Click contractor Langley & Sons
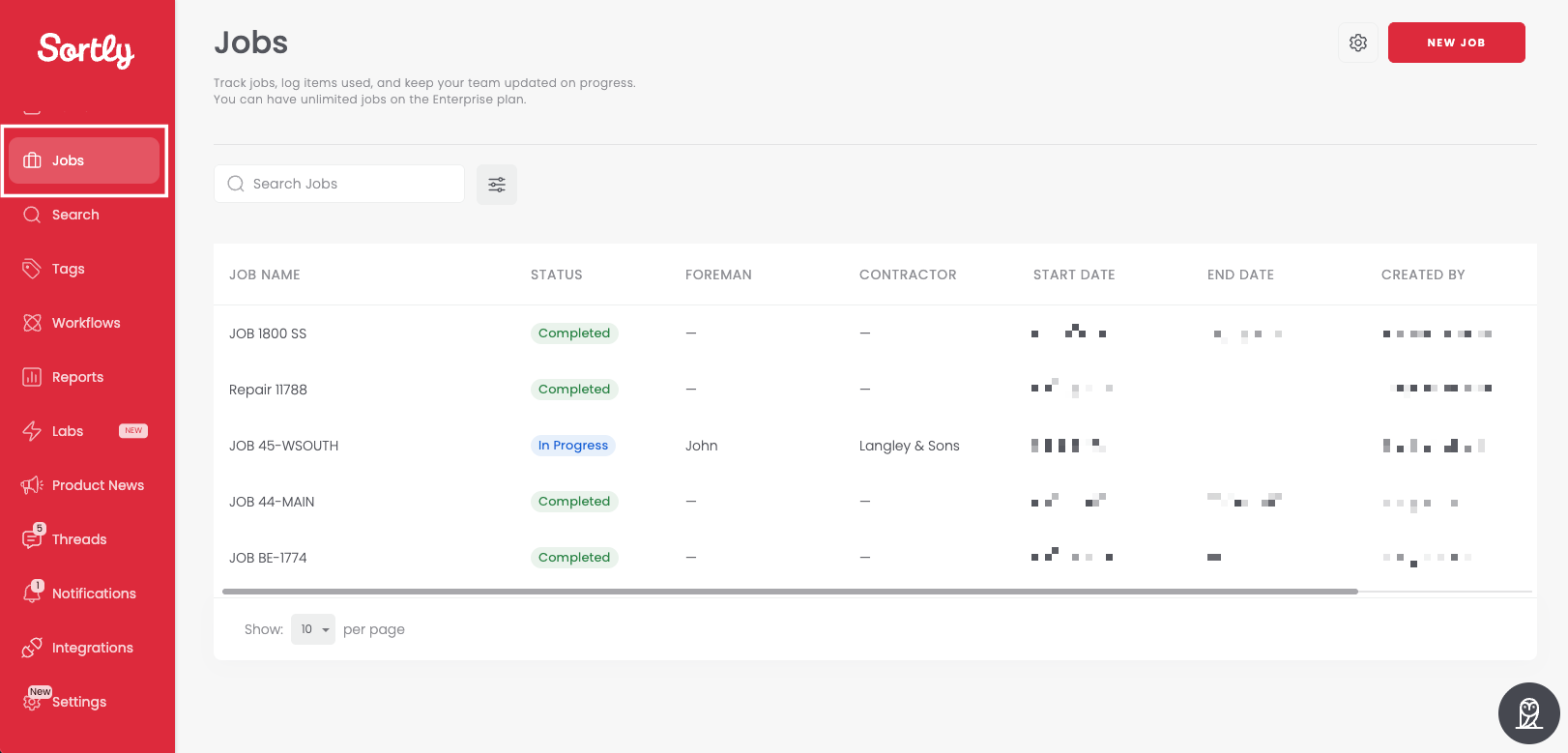 tap(910, 446)
